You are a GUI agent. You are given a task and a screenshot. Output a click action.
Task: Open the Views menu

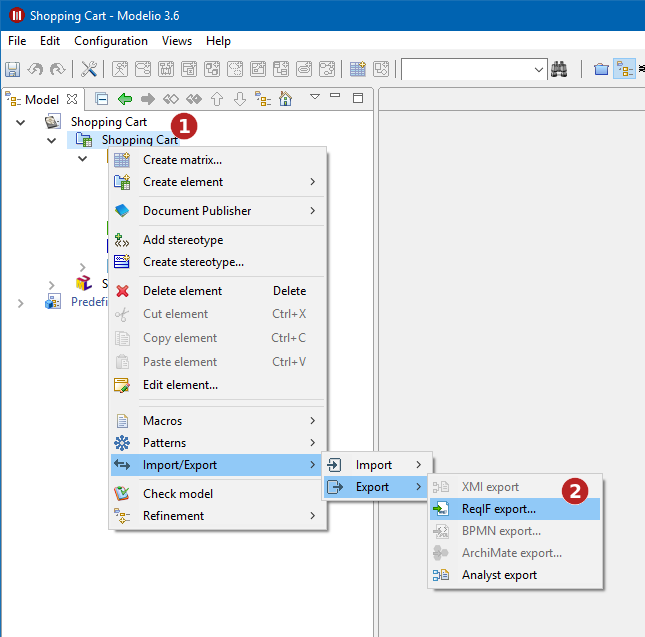(x=177, y=41)
